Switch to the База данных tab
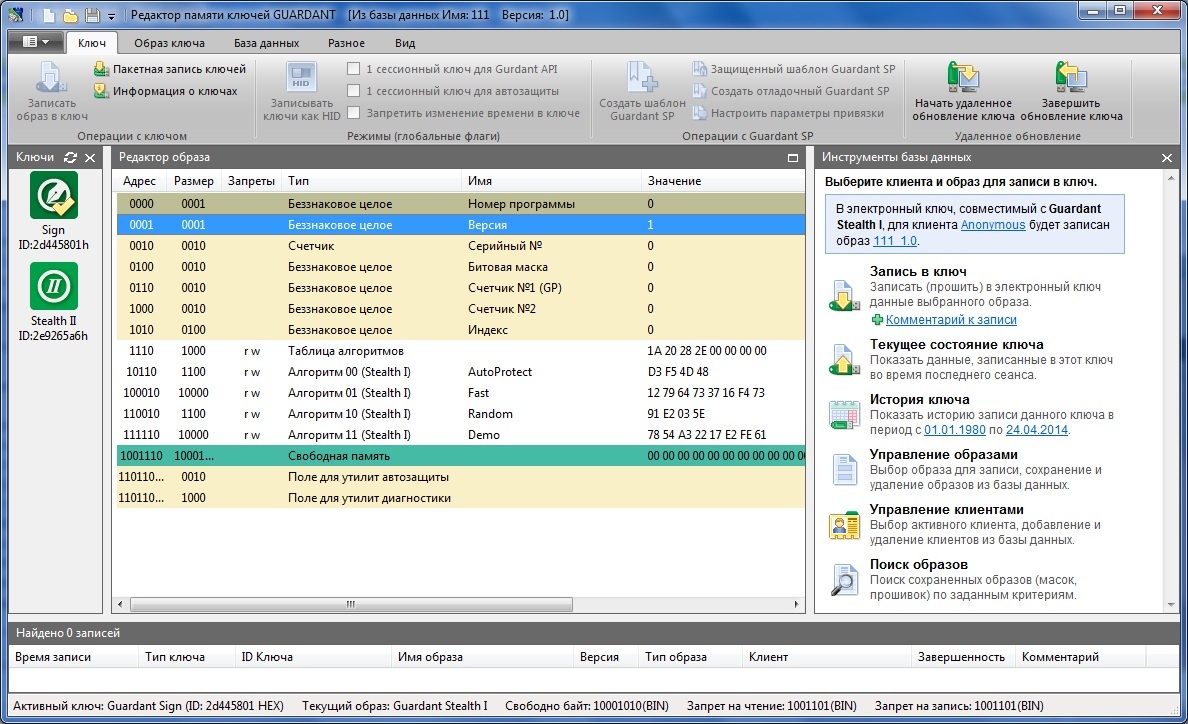1188x724 pixels. (x=266, y=43)
